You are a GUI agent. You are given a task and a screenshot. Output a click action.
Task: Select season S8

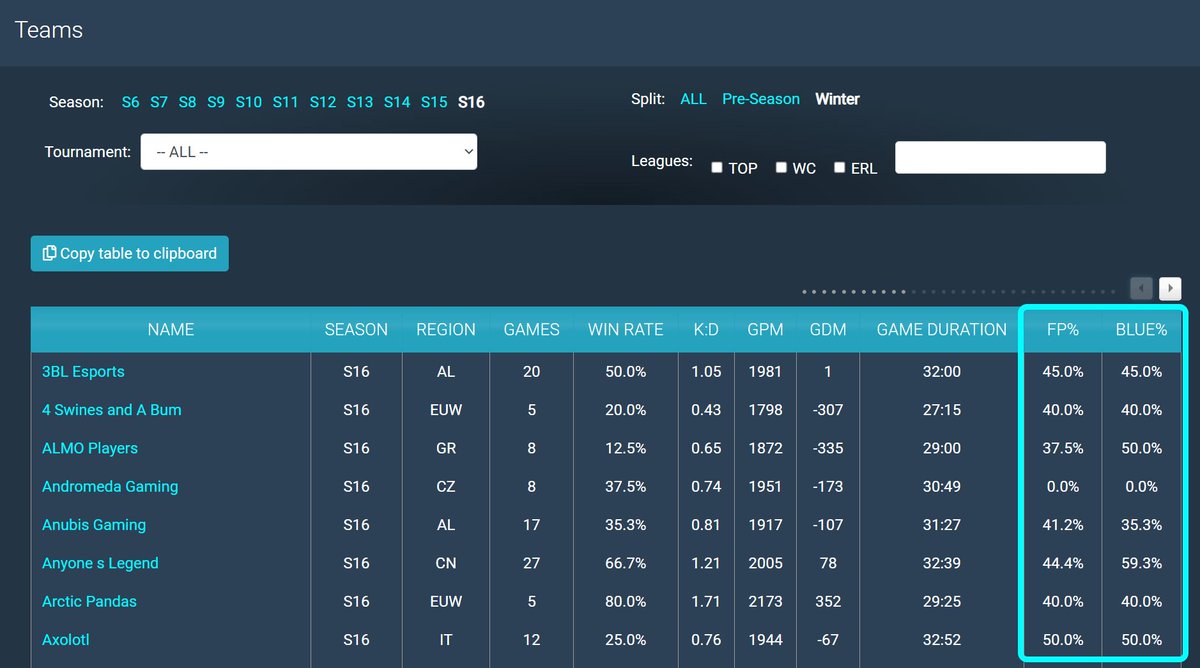(188, 102)
